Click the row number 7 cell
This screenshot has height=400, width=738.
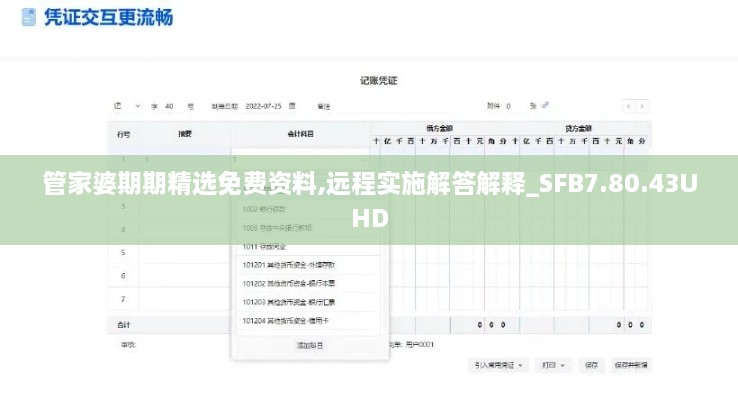click(123, 299)
